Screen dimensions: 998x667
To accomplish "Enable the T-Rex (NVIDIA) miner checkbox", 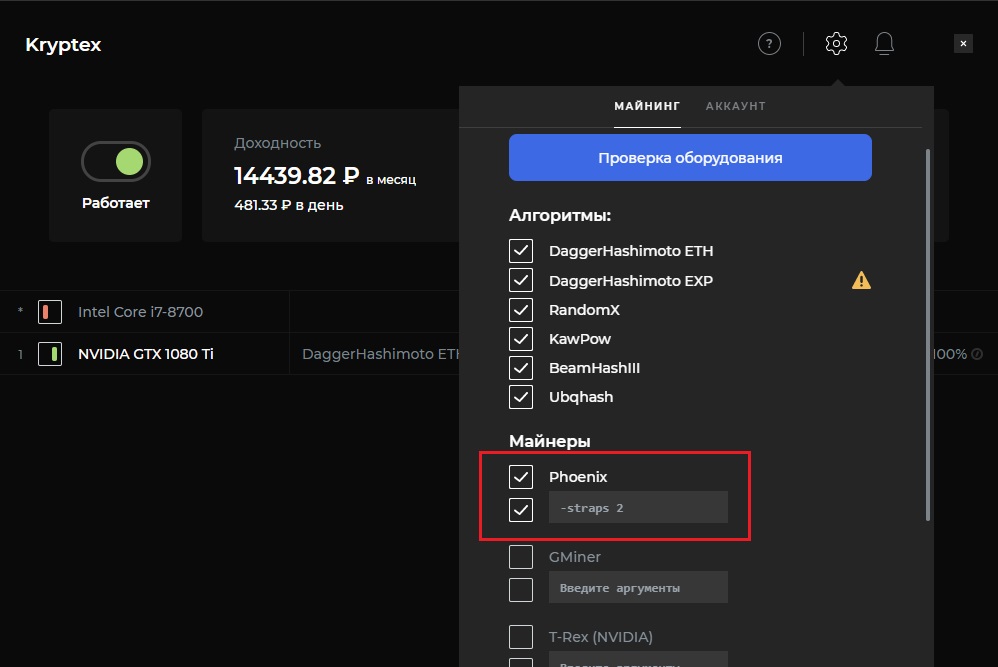I will pos(521,637).
